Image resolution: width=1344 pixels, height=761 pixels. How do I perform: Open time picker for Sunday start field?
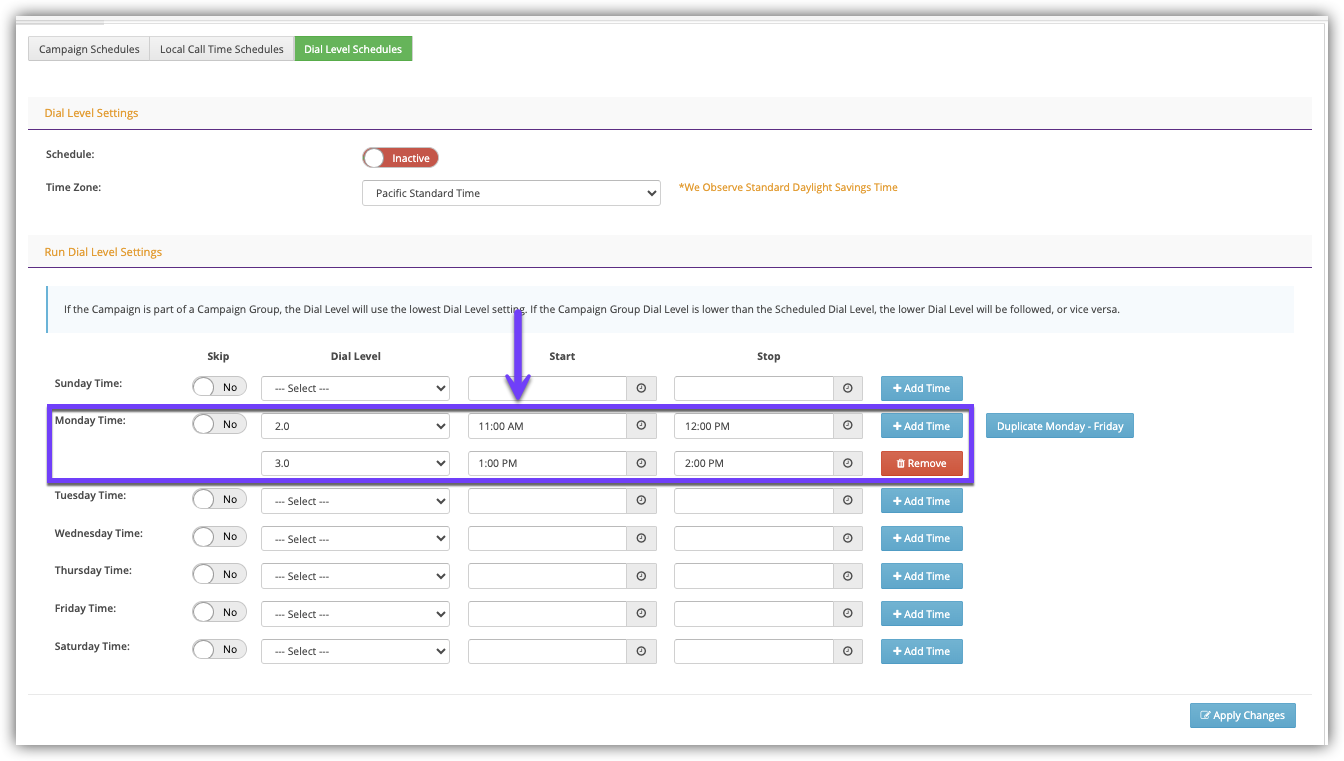click(x=641, y=388)
